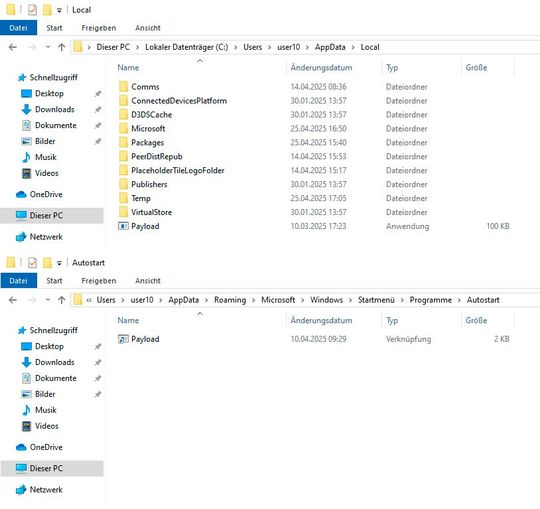Expand chevron after Startmenü in Autostart address bar
540x509 pixels.
[x=402, y=300]
